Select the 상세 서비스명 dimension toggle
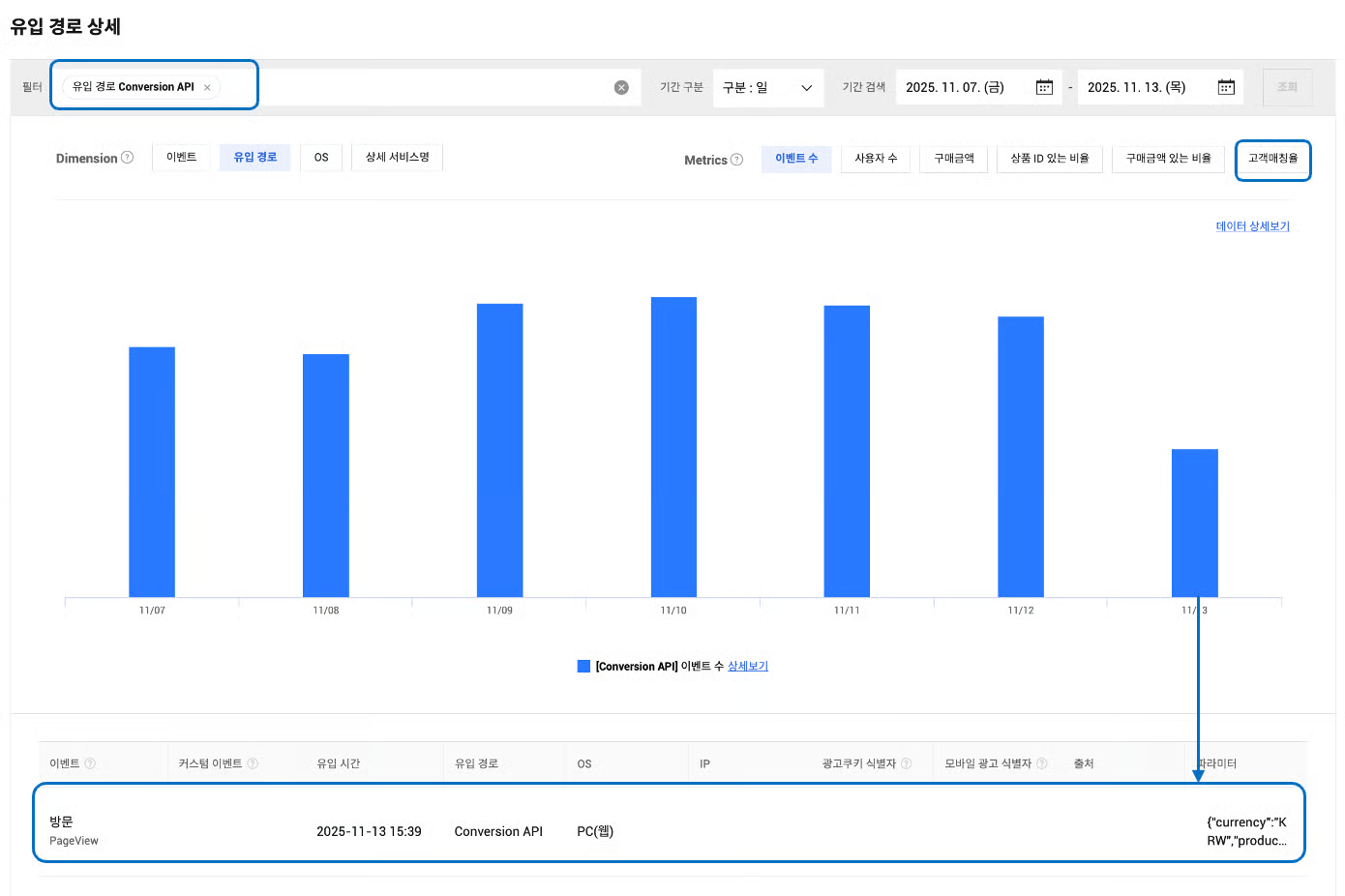 pyautogui.click(x=397, y=157)
